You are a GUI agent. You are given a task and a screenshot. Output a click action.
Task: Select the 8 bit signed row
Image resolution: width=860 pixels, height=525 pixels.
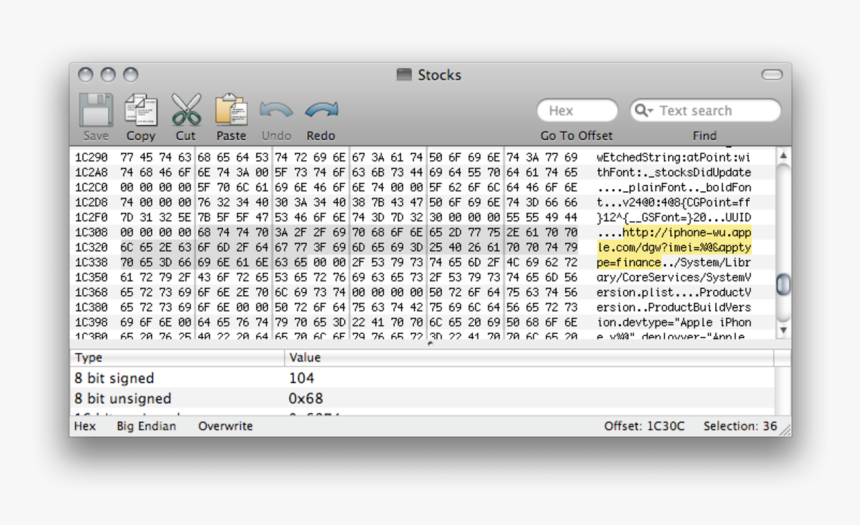tap(422, 378)
